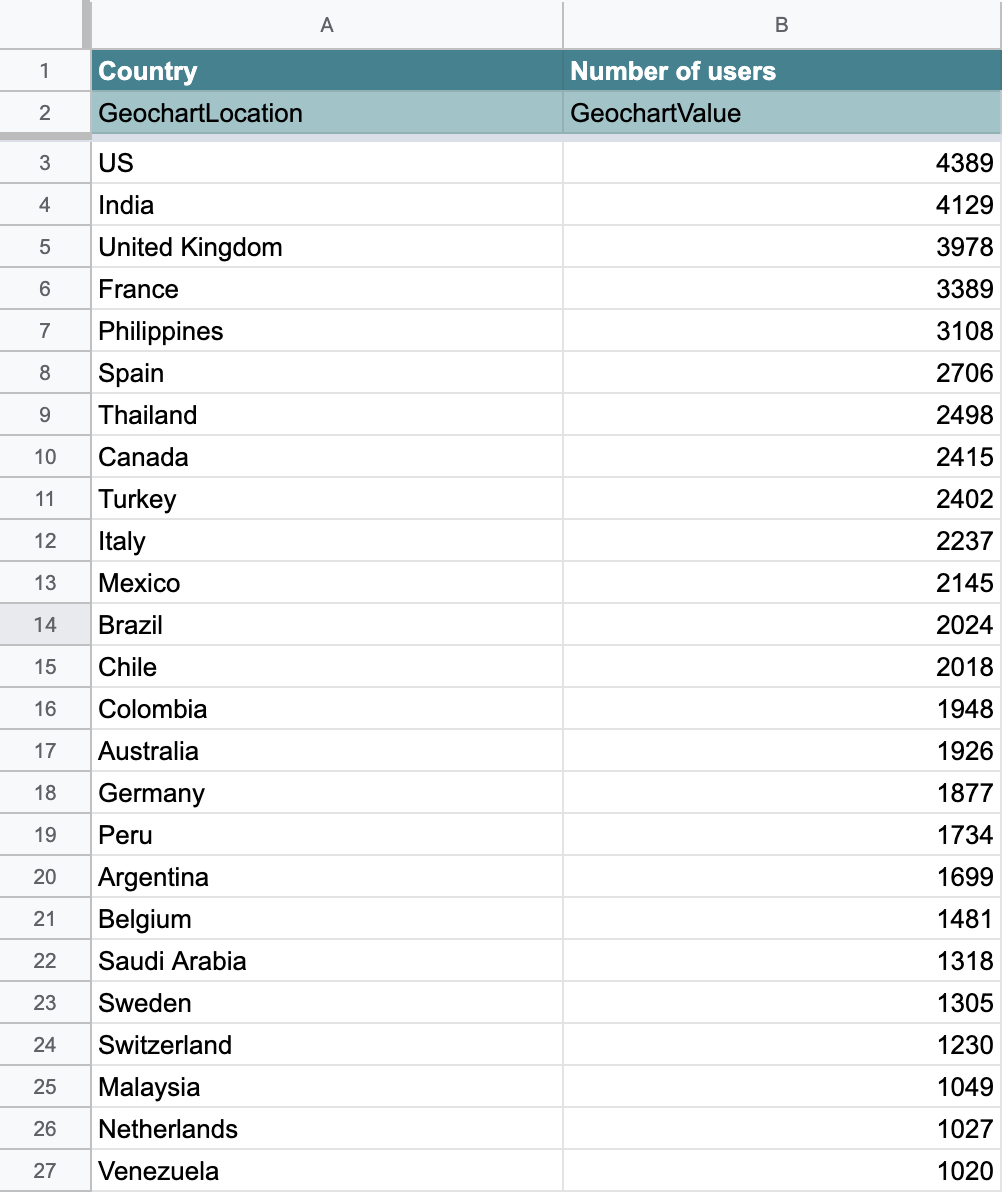Click the Number of users header cell
Viewport: 1002px width, 1192px height.
pyautogui.click(x=782, y=71)
